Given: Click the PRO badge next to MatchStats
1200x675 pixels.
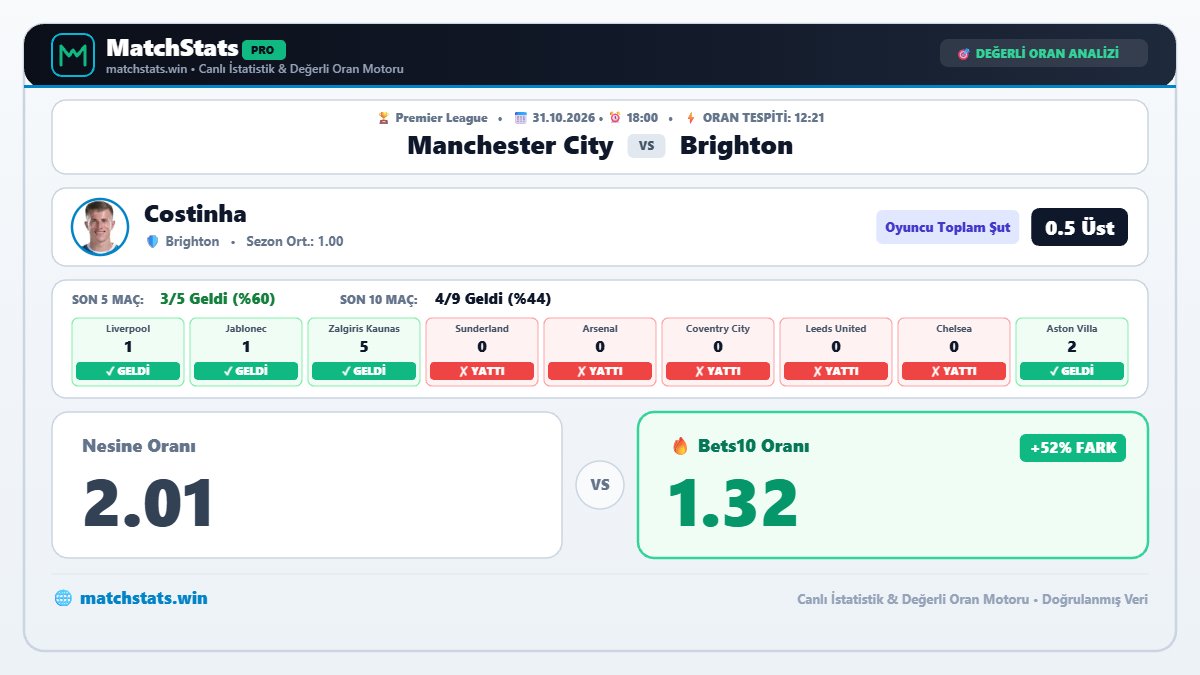Looking at the screenshot, I should tap(264, 49).
